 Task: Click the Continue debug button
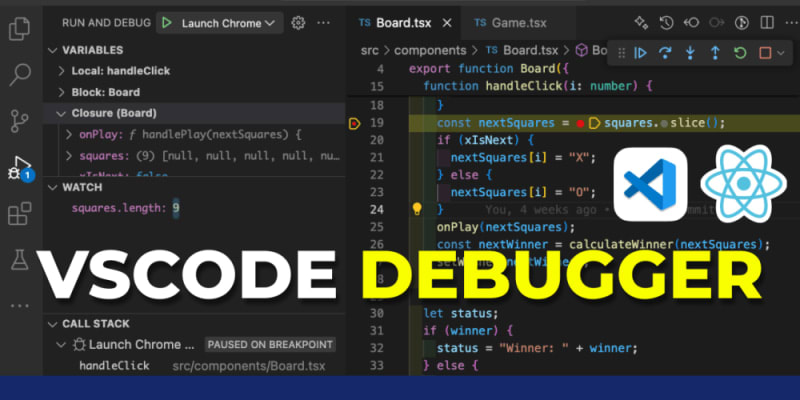tap(642, 52)
